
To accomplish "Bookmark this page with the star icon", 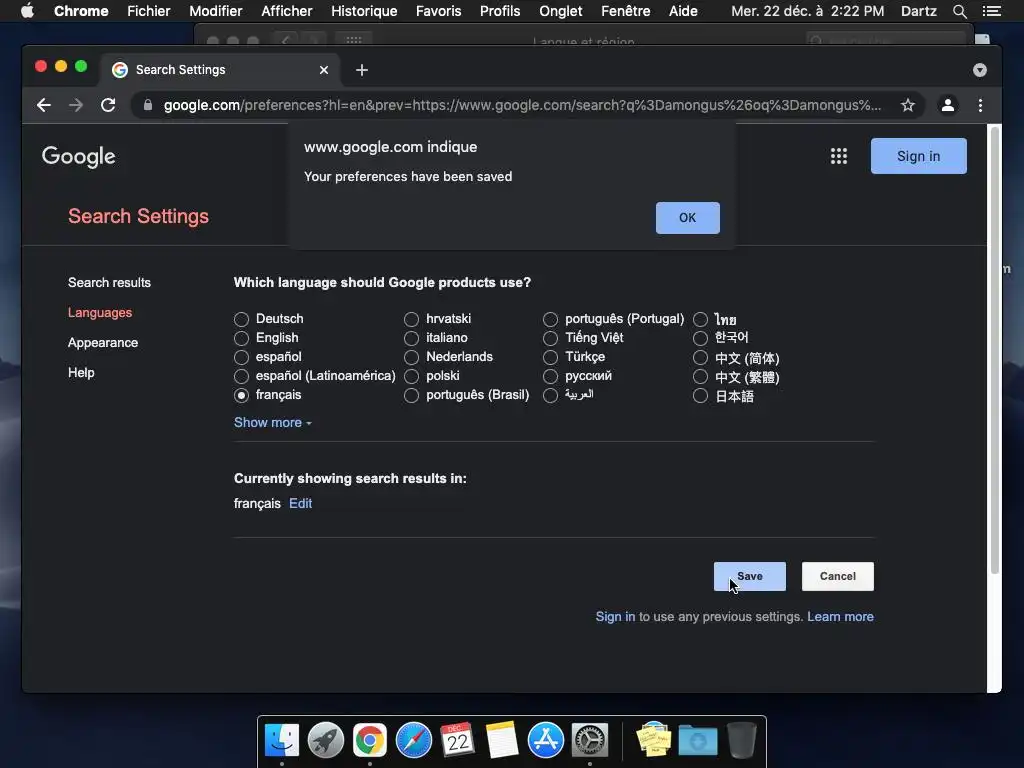I will coord(908,105).
